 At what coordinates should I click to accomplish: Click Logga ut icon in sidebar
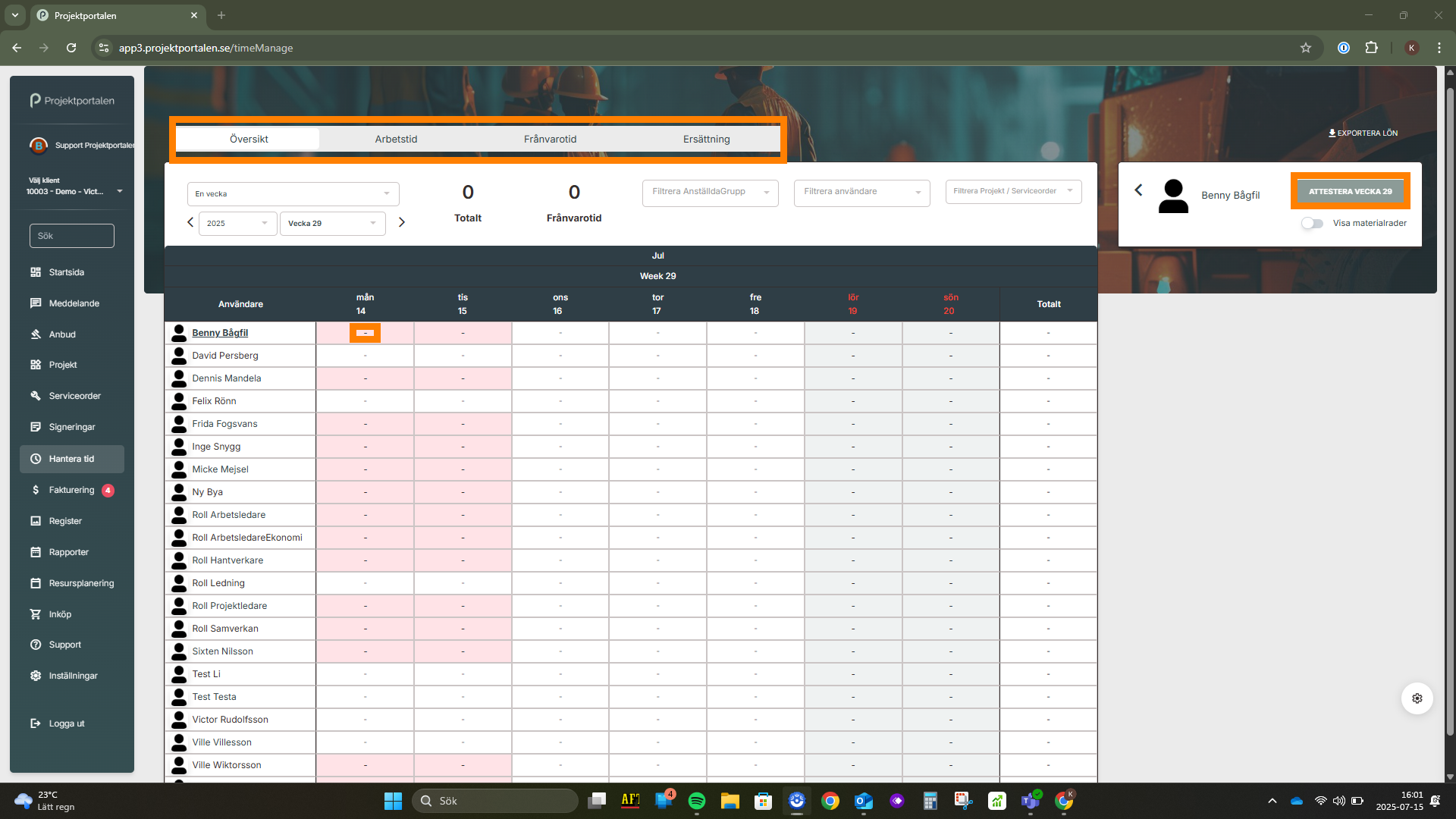(x=36, y=723)
